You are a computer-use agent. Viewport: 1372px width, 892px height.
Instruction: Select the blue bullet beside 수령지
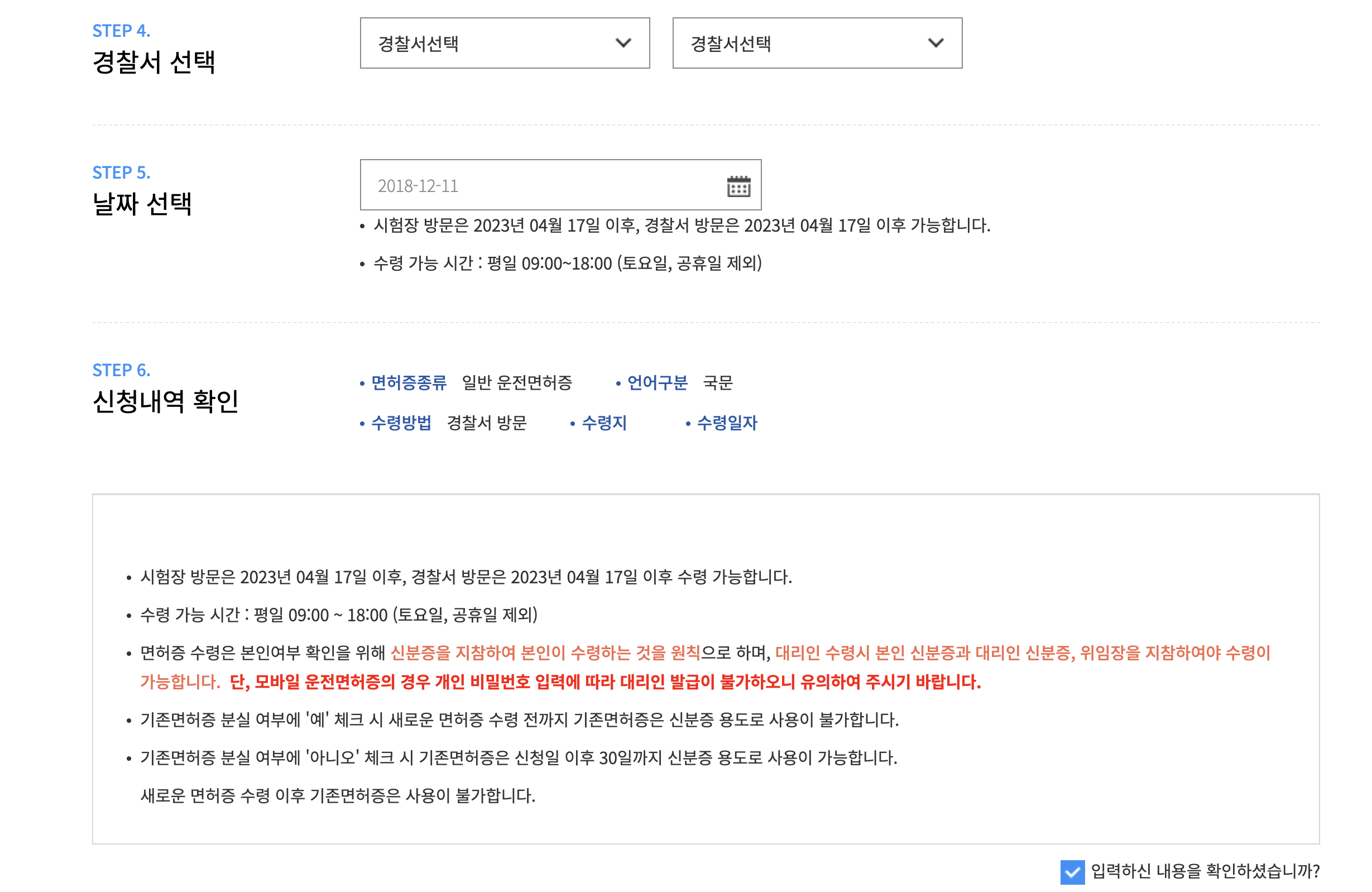[x=574, y=423]
